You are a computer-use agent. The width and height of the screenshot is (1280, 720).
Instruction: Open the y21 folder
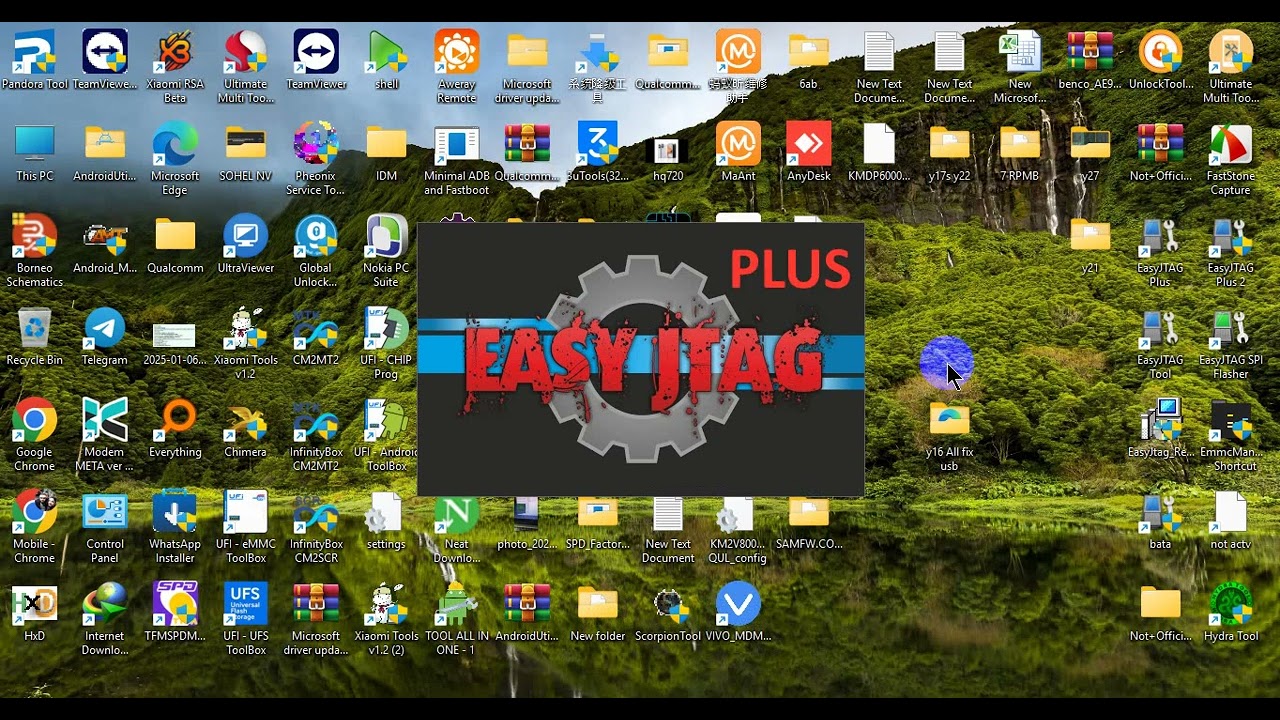tap(1090, 244)
